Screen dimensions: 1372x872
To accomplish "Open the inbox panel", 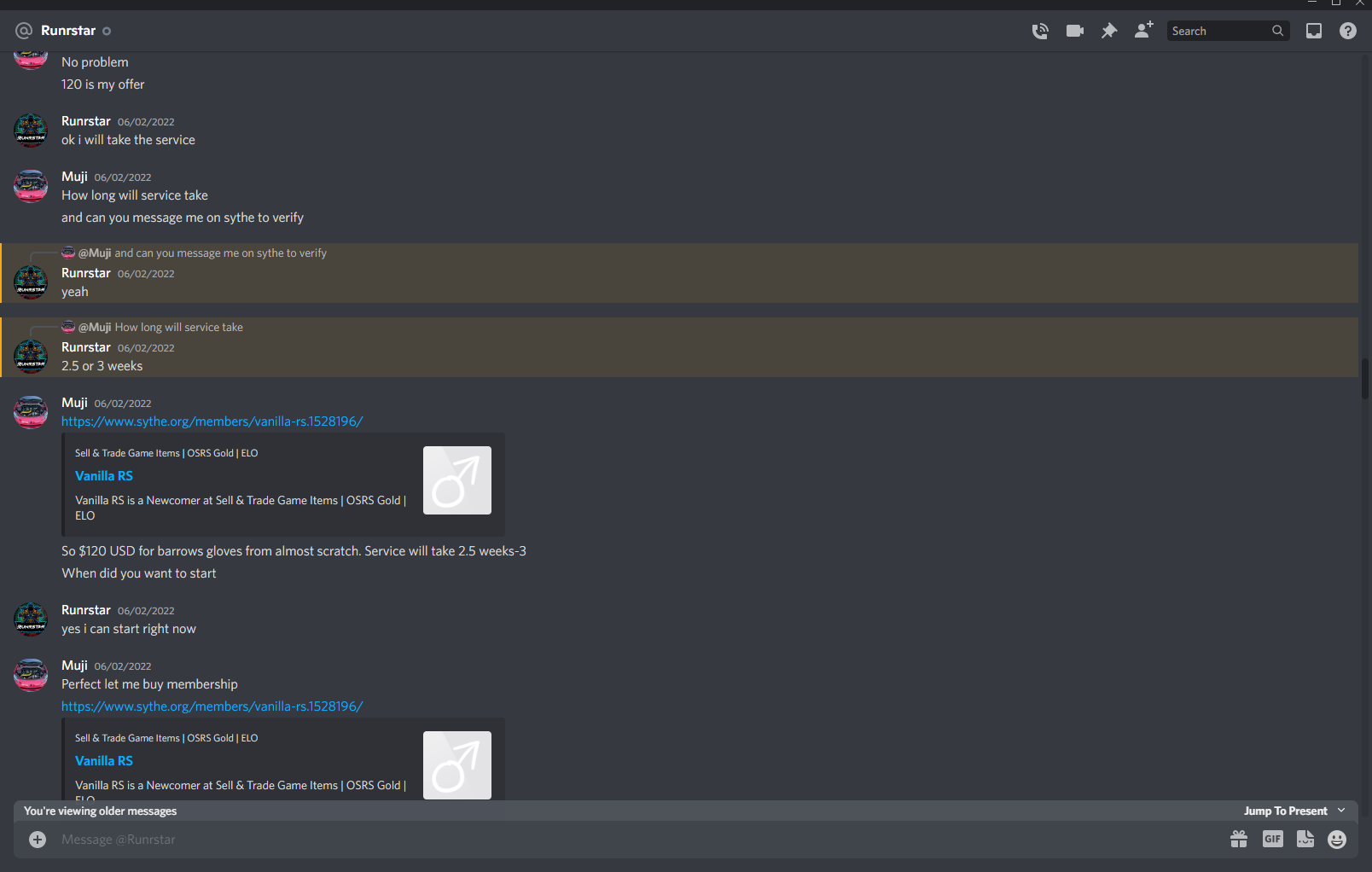I will click(1314, 31).
